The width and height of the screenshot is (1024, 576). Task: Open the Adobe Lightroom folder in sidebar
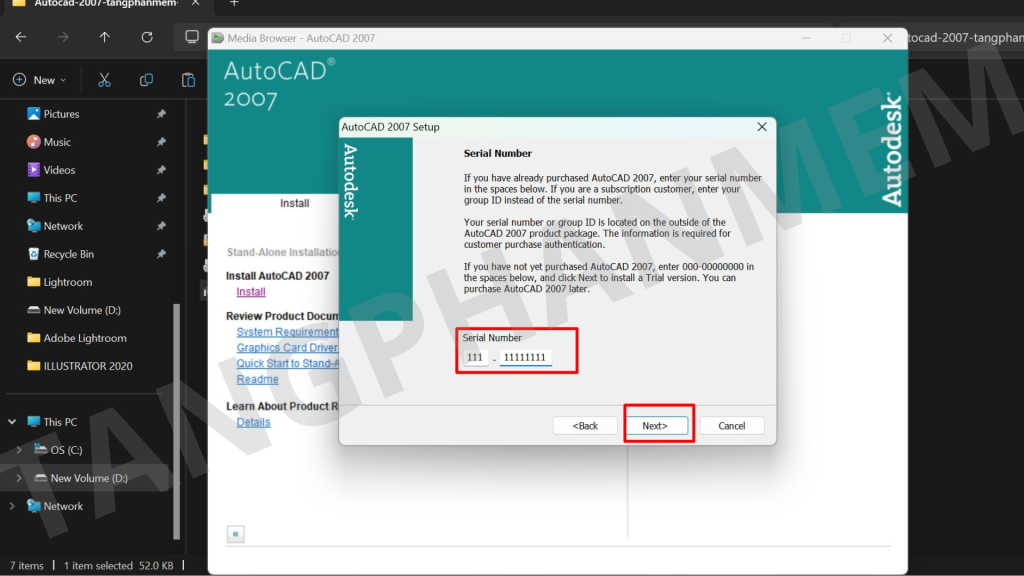coord(85,338)
